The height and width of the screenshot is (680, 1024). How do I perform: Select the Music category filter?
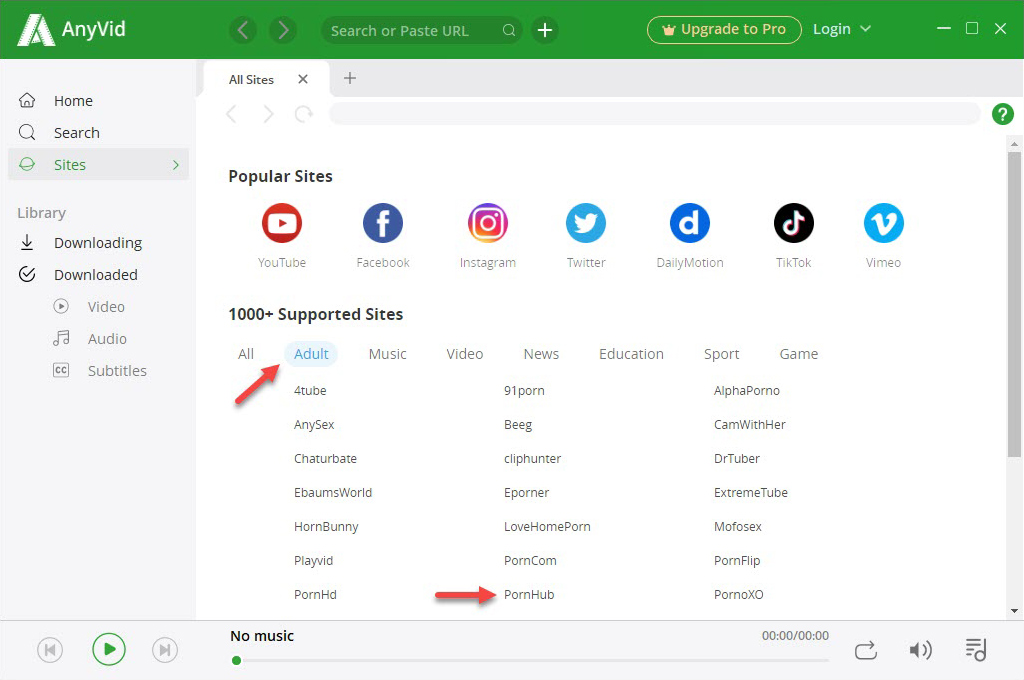pyautogui.click(x=387, y=354)
